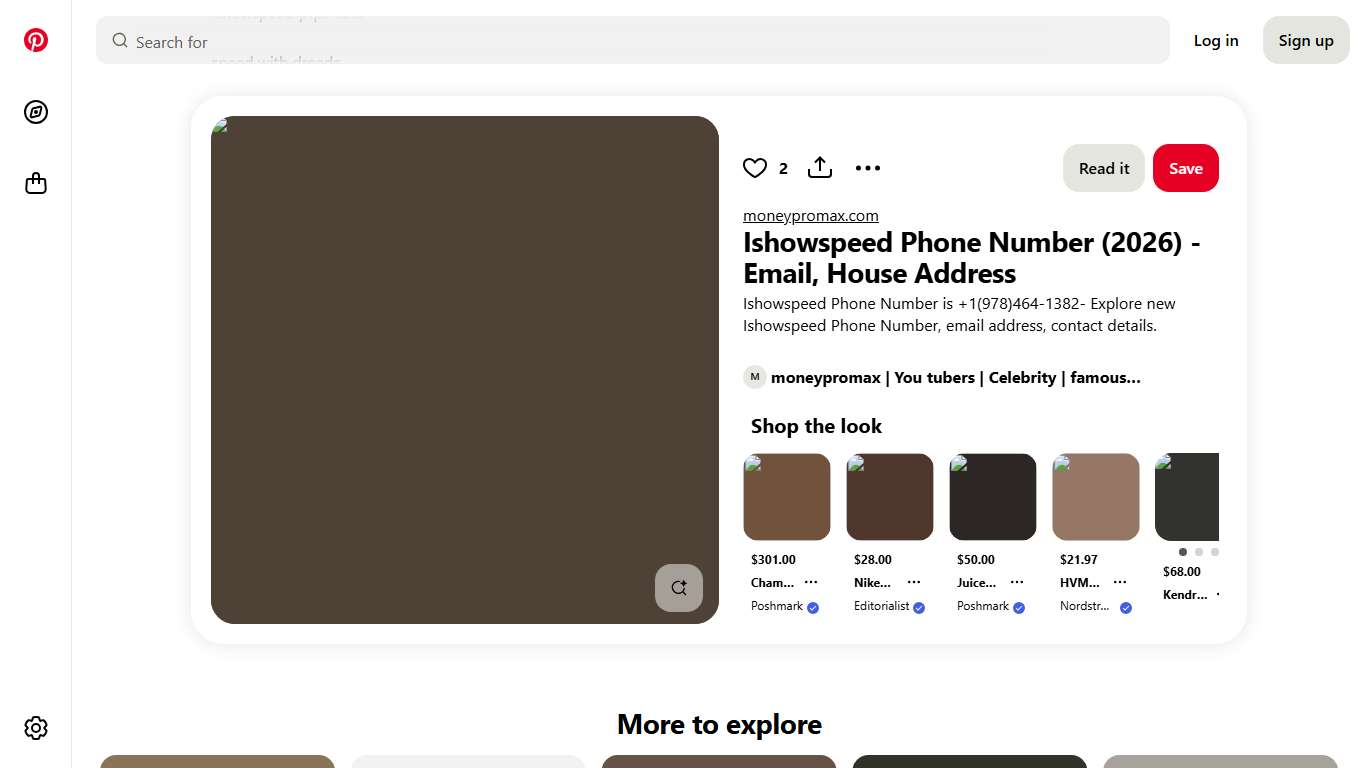Like the pin with the heart icon
Image resolution: width=1366 pixels, height=768 pixels.
(755, 168)
